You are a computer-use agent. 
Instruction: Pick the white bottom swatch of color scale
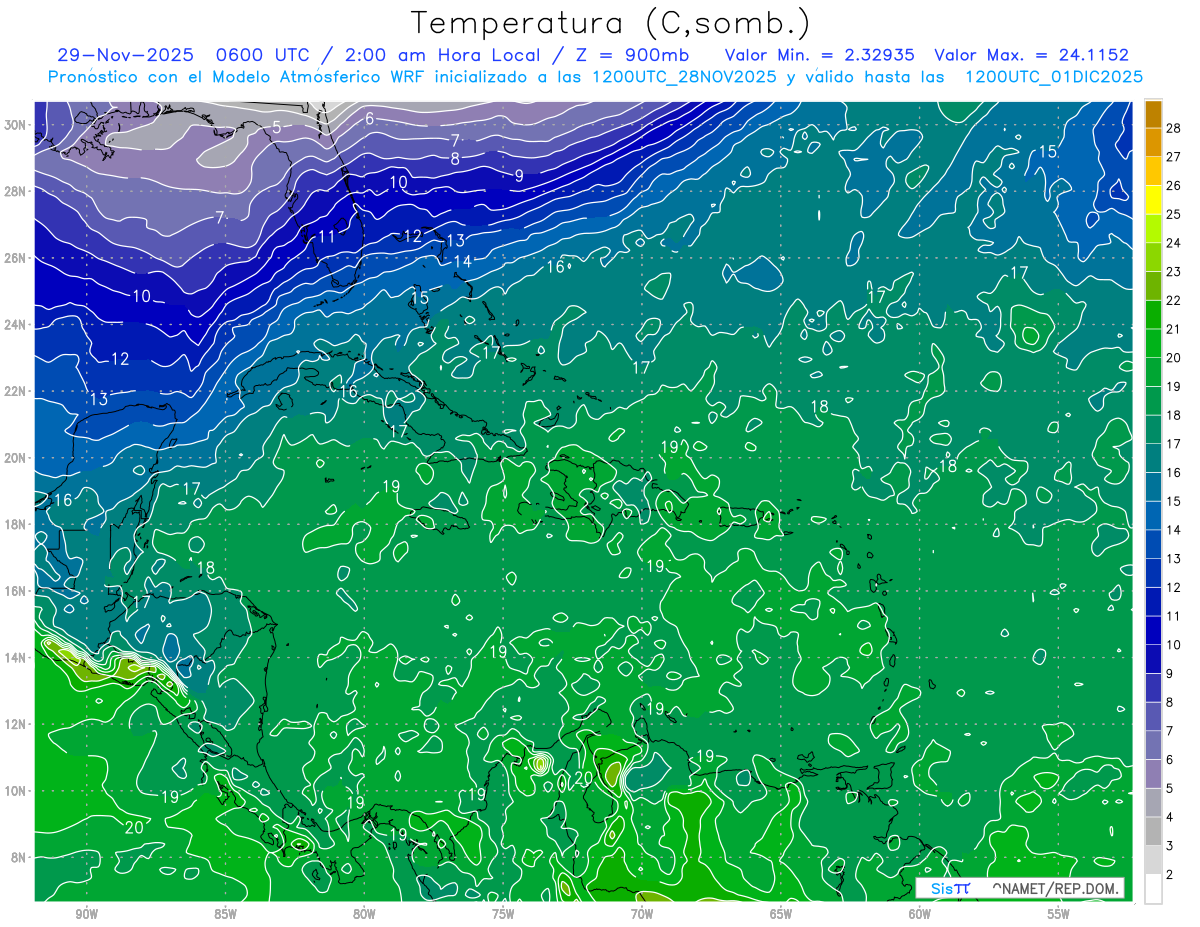point(1153,889)
